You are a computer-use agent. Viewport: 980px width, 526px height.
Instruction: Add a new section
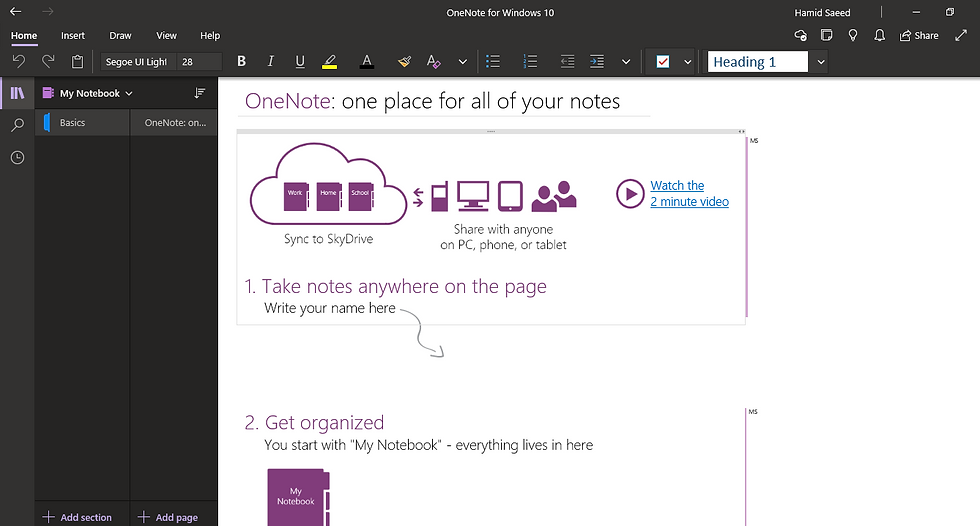[x=77, y=517]
